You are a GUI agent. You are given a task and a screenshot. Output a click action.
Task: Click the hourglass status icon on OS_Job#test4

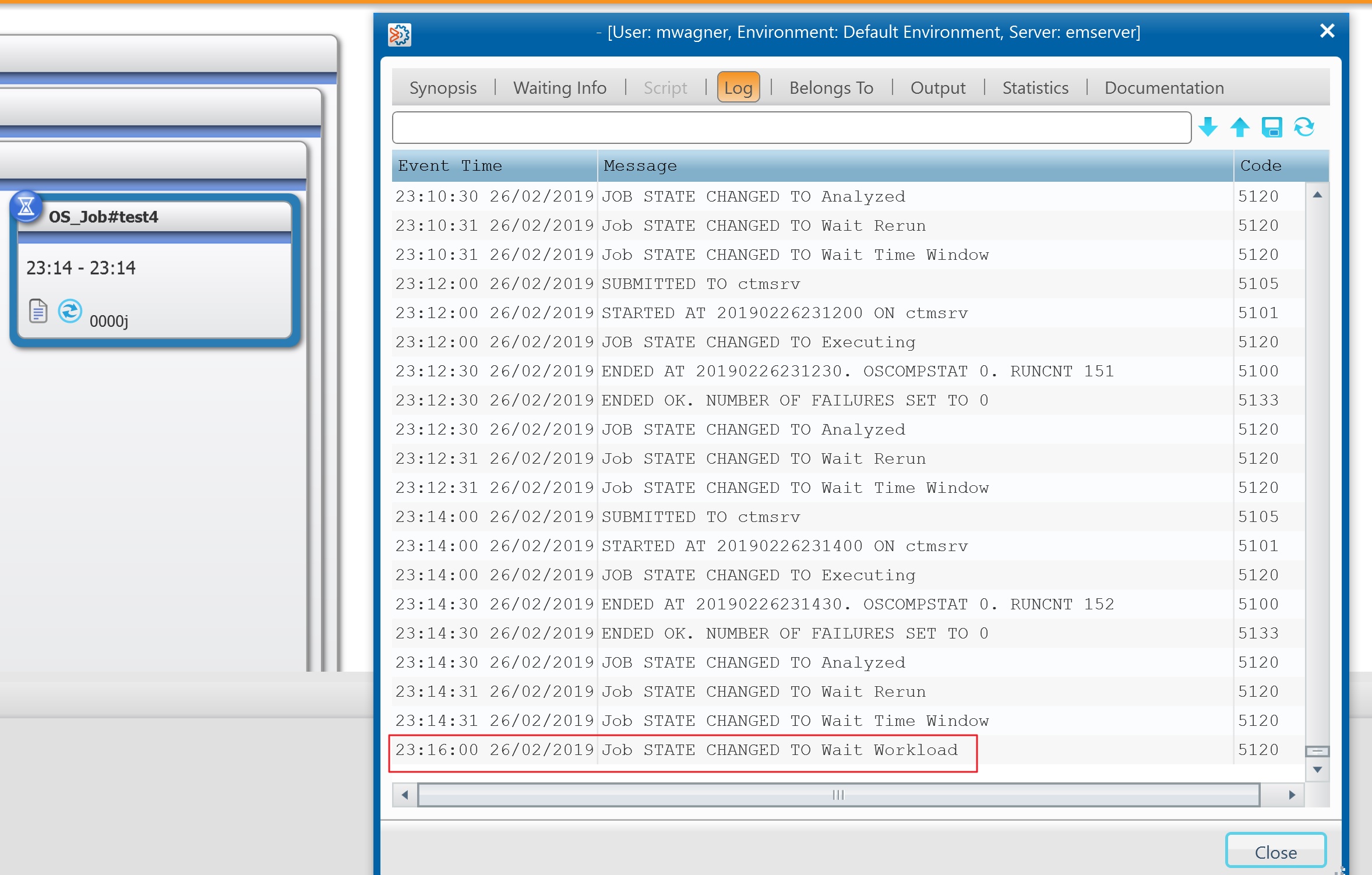tap(26, 206)
